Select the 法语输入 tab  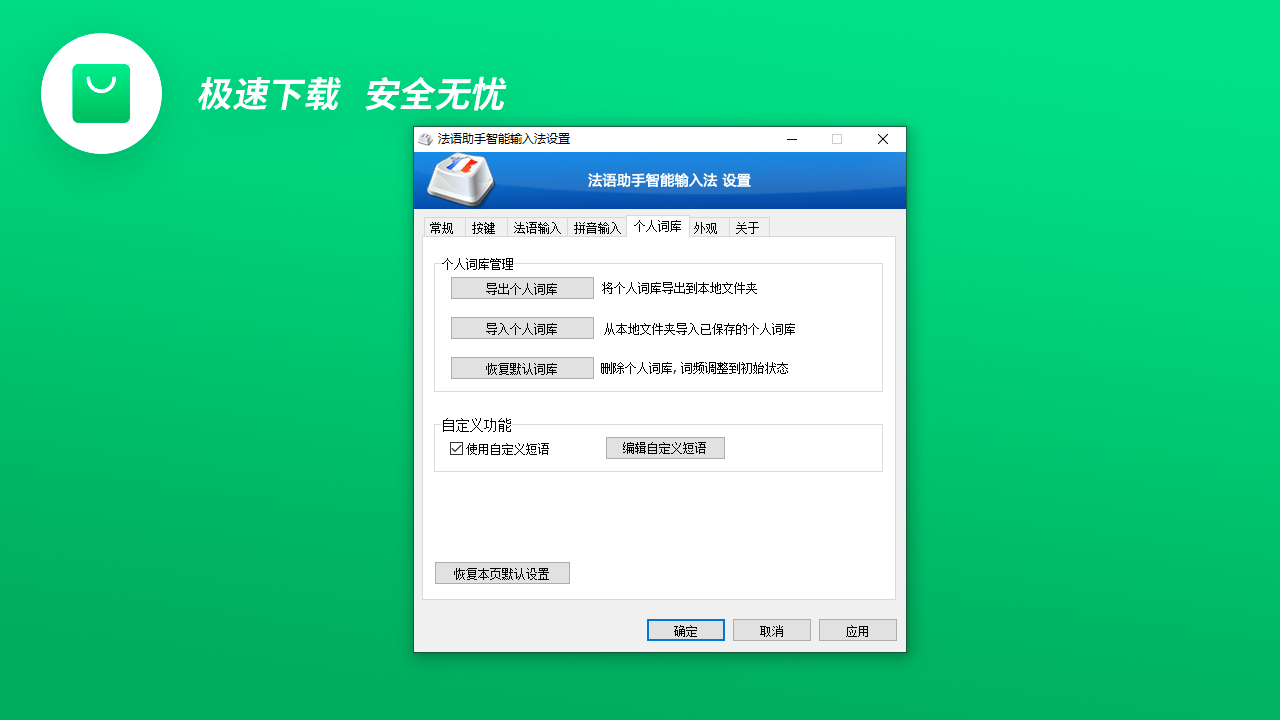[536, 227]
